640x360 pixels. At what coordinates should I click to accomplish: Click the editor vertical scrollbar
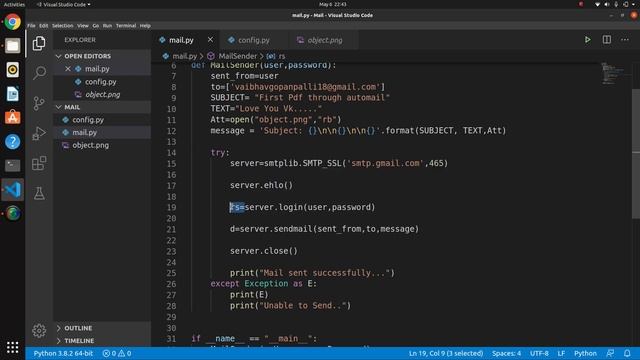pos(636,154)
